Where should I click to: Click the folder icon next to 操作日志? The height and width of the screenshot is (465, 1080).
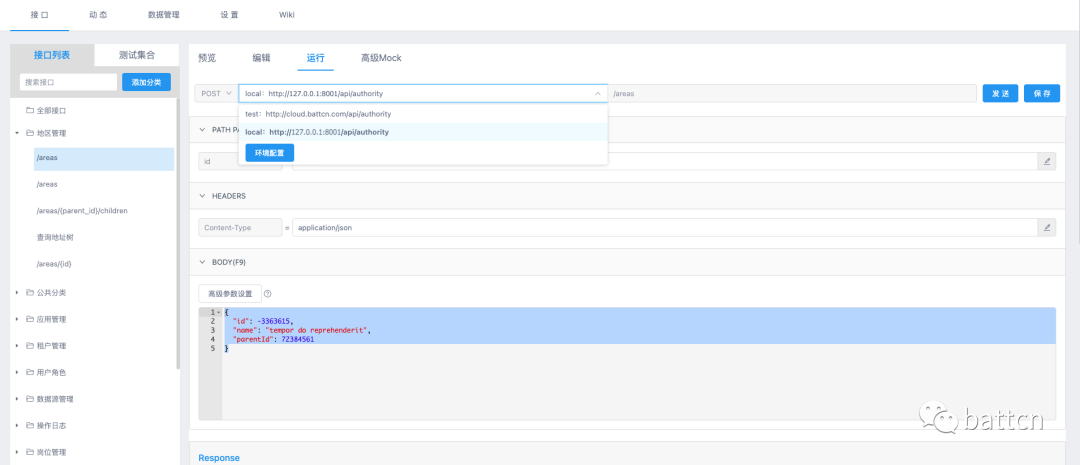click(30, 425)
